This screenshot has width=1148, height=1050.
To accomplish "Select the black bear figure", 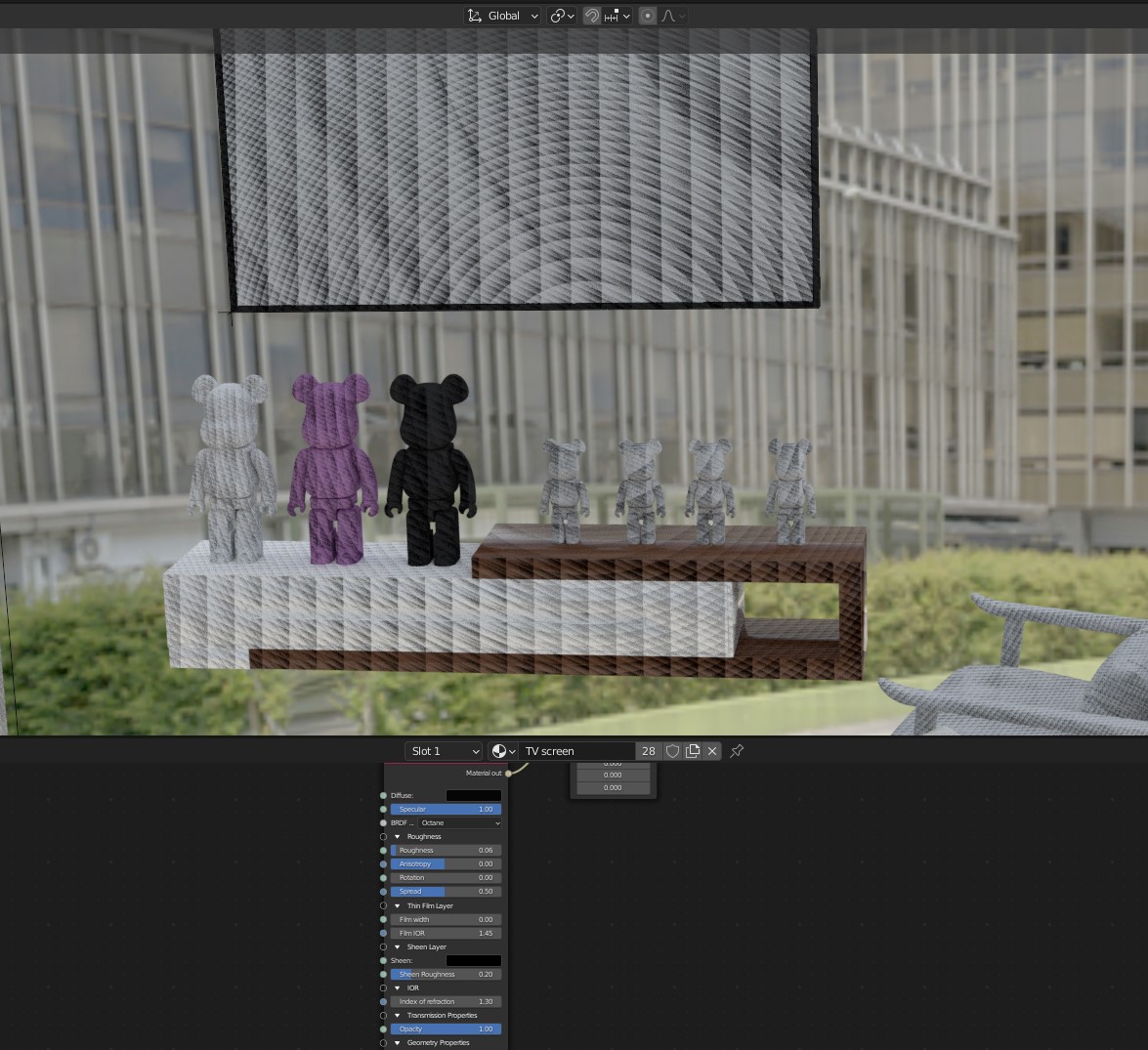I will click(431, 468).
